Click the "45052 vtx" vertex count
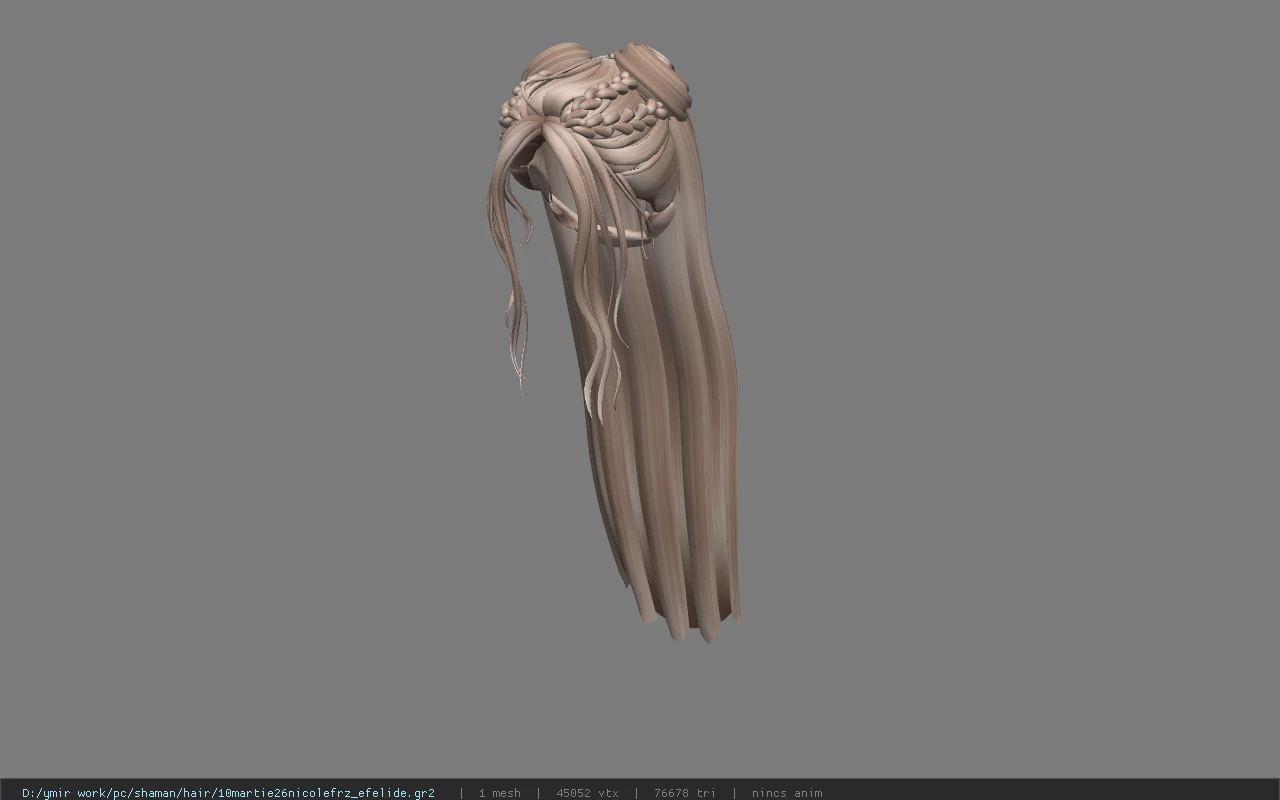 point(587,793)
